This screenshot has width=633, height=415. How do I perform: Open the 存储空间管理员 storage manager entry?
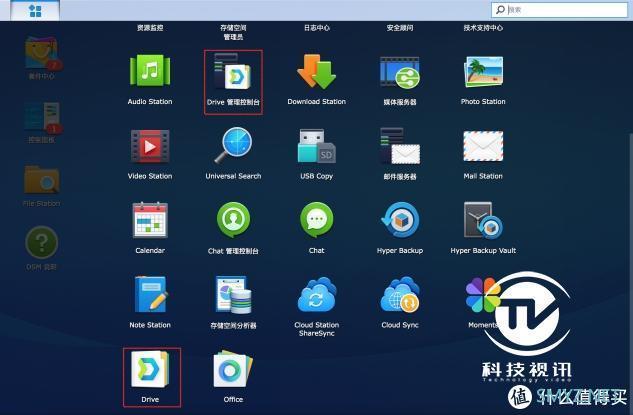[233, 32]
